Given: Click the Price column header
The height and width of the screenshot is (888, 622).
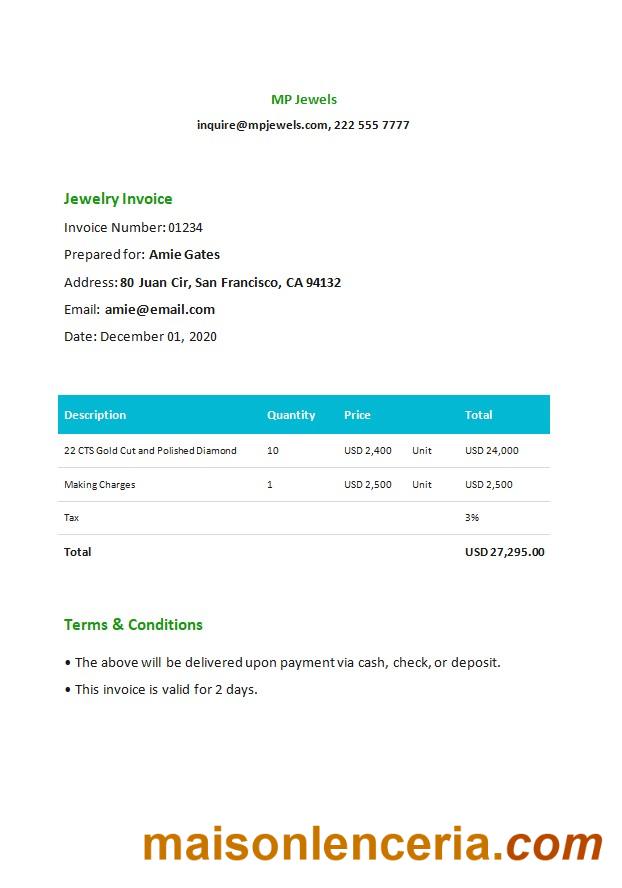Looking at the screenshot, I should (357, 415).
